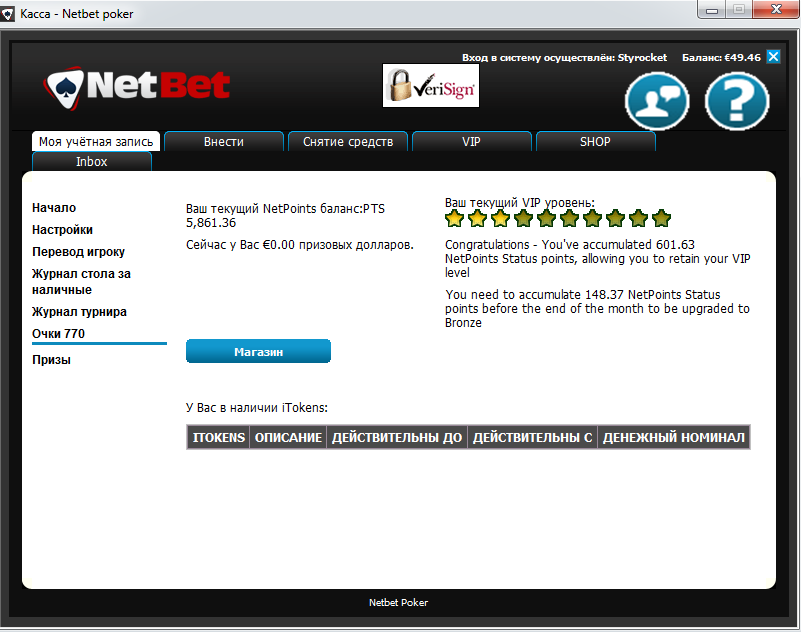Click the ДЕНЕЖНЫЙ НОМИНАЛ column header
This screenshot has height=632, width=801.
[674, 437]
